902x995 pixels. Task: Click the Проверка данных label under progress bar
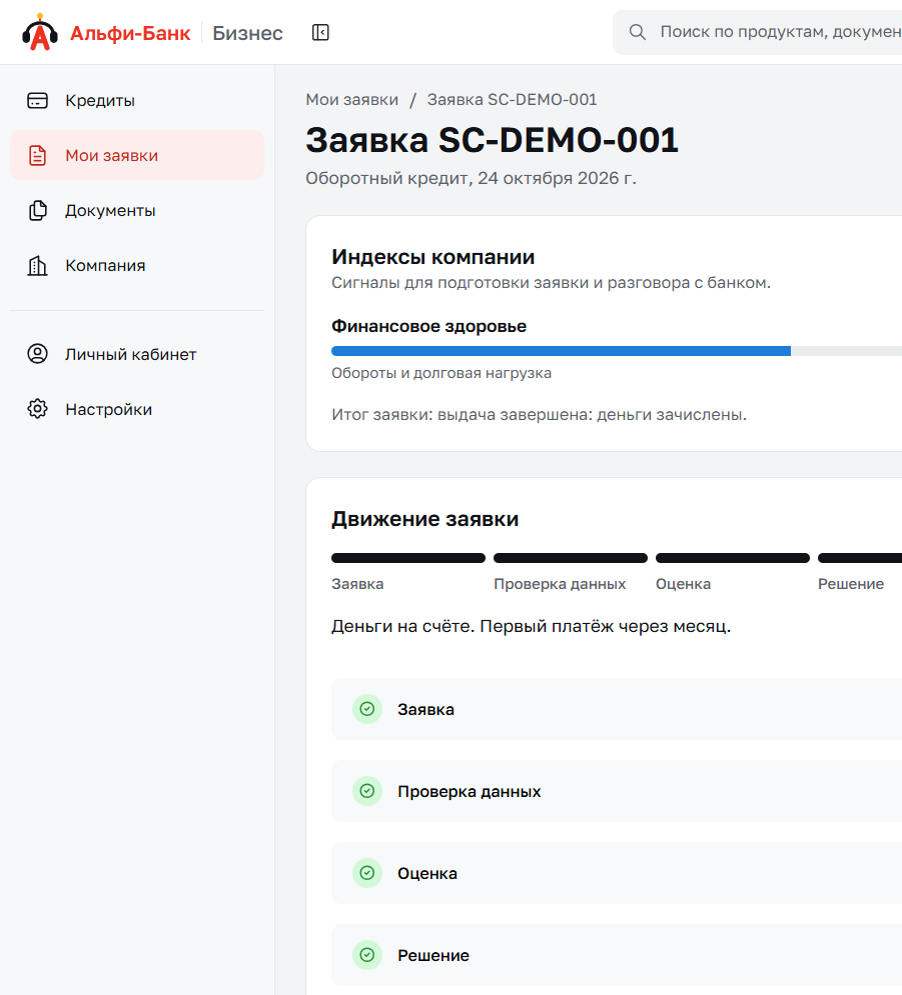(560, 584)
